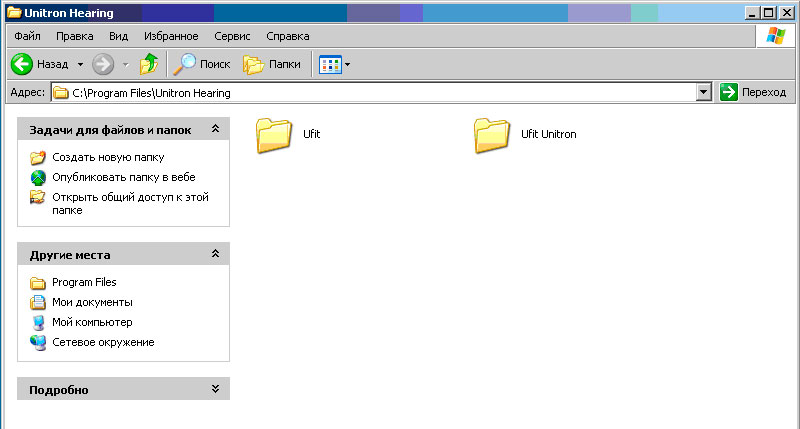Click the Папки text label
This screenshot has width=800, height=429.
point(285,64)
